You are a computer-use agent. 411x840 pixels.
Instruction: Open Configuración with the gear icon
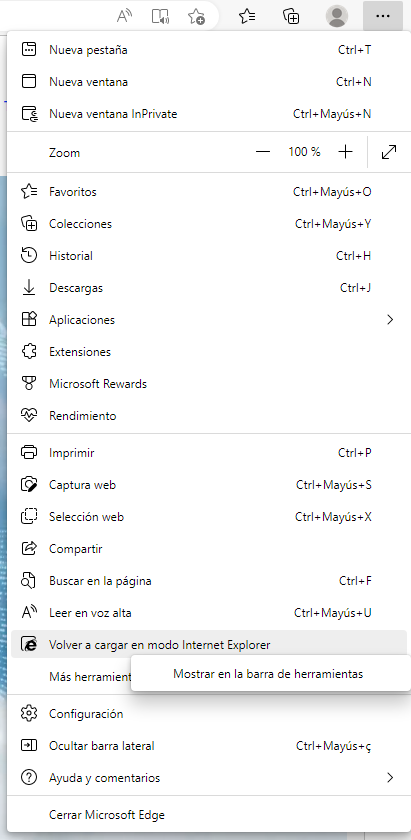28,714
